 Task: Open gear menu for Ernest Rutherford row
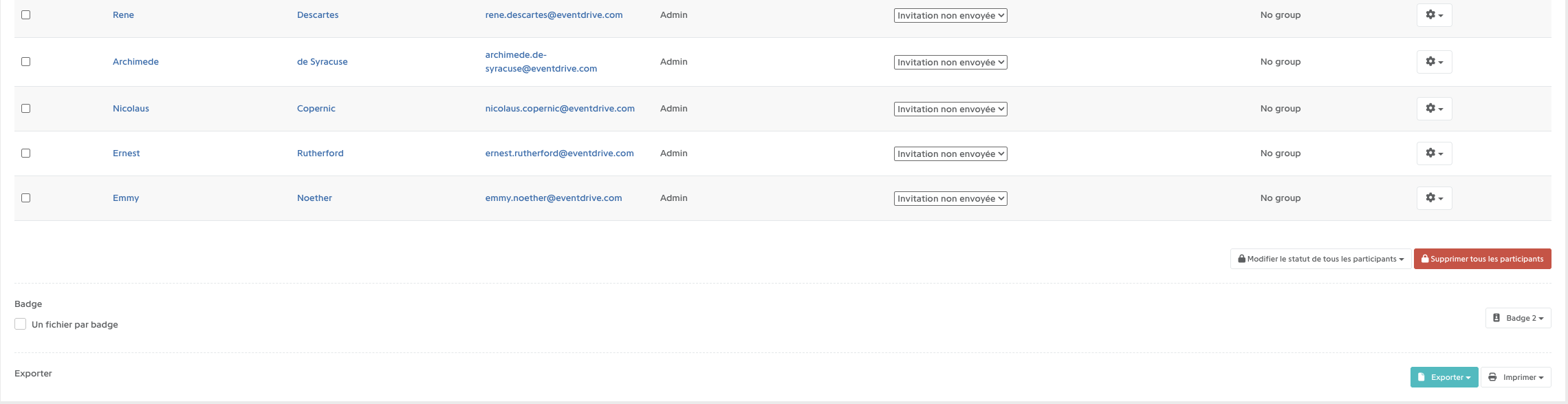pos(1434,153)
